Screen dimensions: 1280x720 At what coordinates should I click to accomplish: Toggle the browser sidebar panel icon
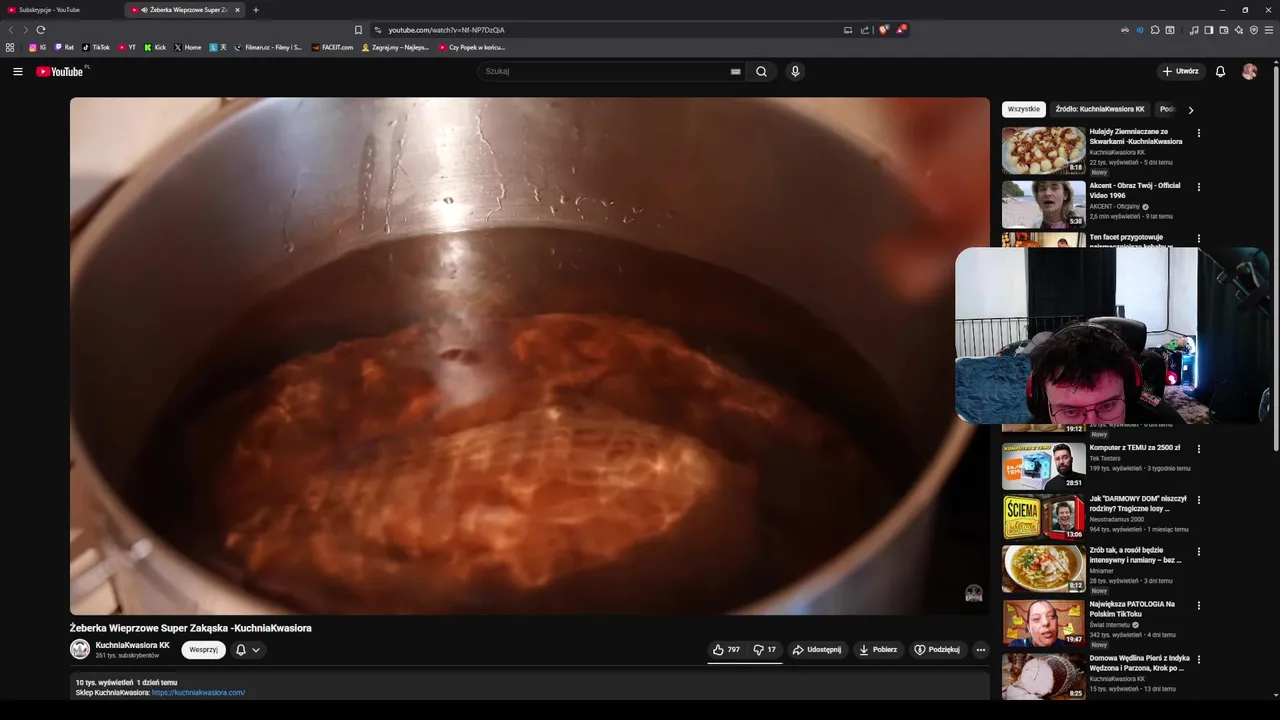click(x=1208, y=30)
